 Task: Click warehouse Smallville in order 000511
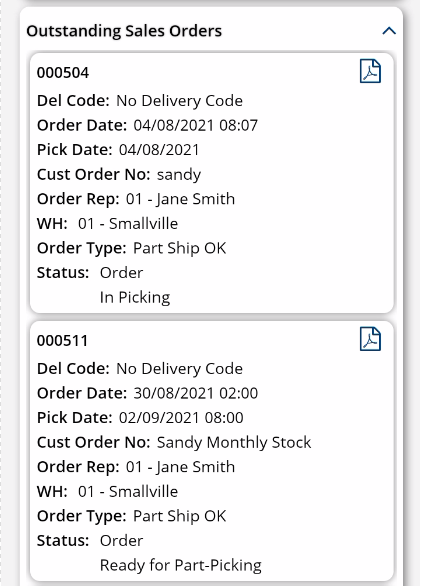tap(128, 491)
